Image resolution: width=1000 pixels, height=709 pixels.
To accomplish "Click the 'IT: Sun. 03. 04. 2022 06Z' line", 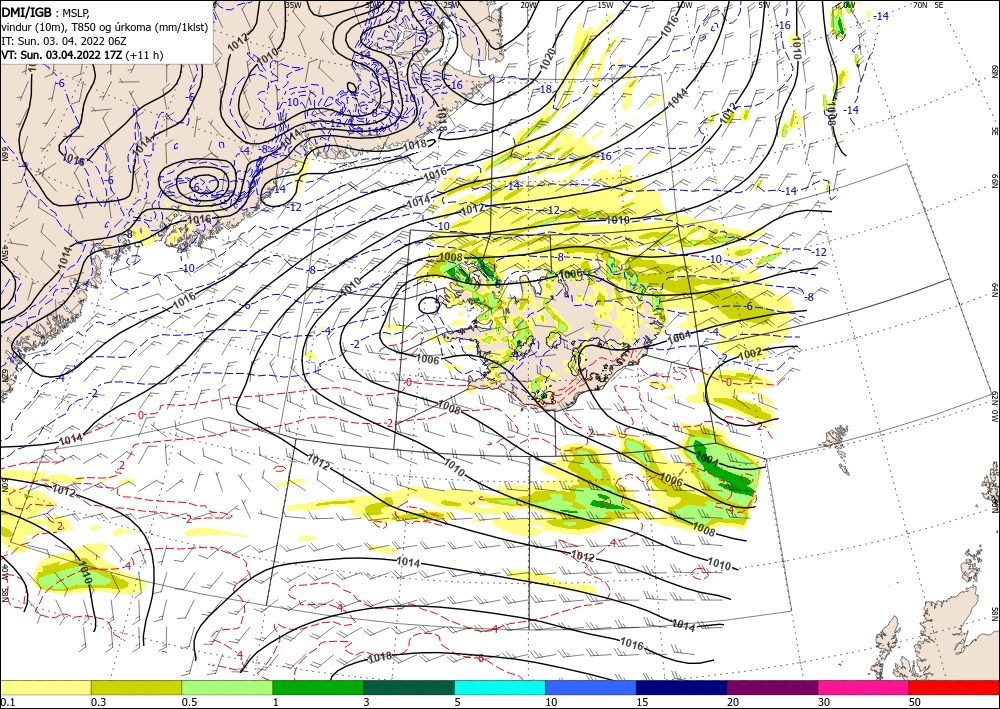I will (64, 41).
